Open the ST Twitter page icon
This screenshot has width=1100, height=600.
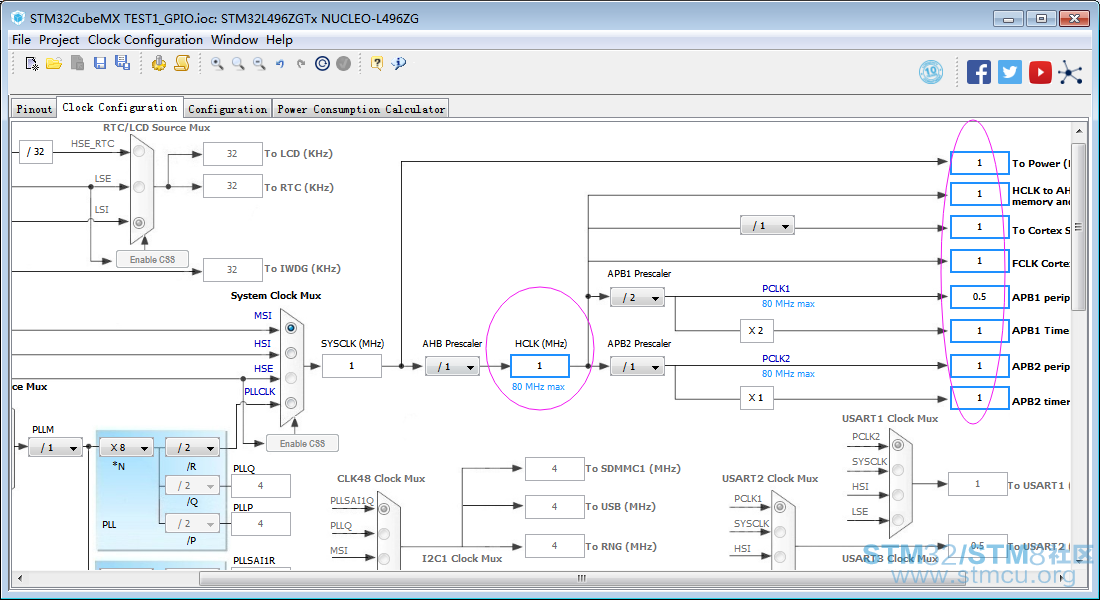point(1010,72)
